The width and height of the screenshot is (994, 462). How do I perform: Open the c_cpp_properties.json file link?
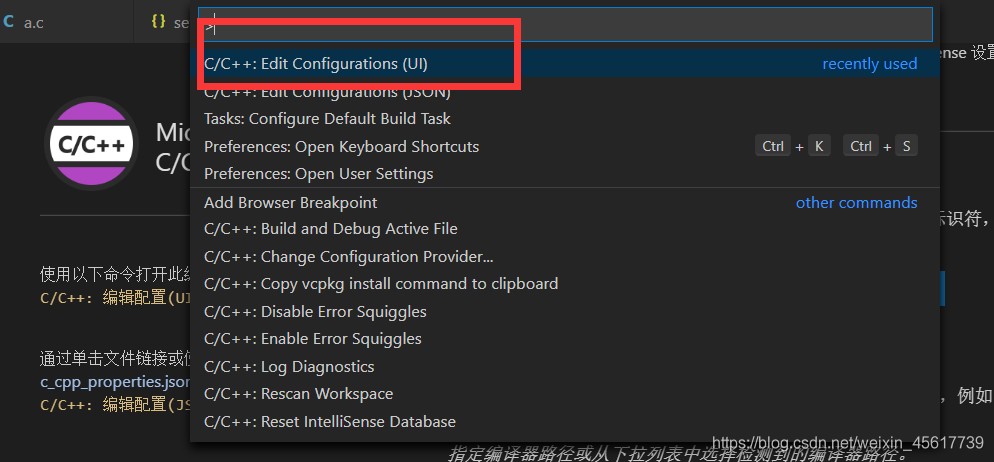click(115, 382)
